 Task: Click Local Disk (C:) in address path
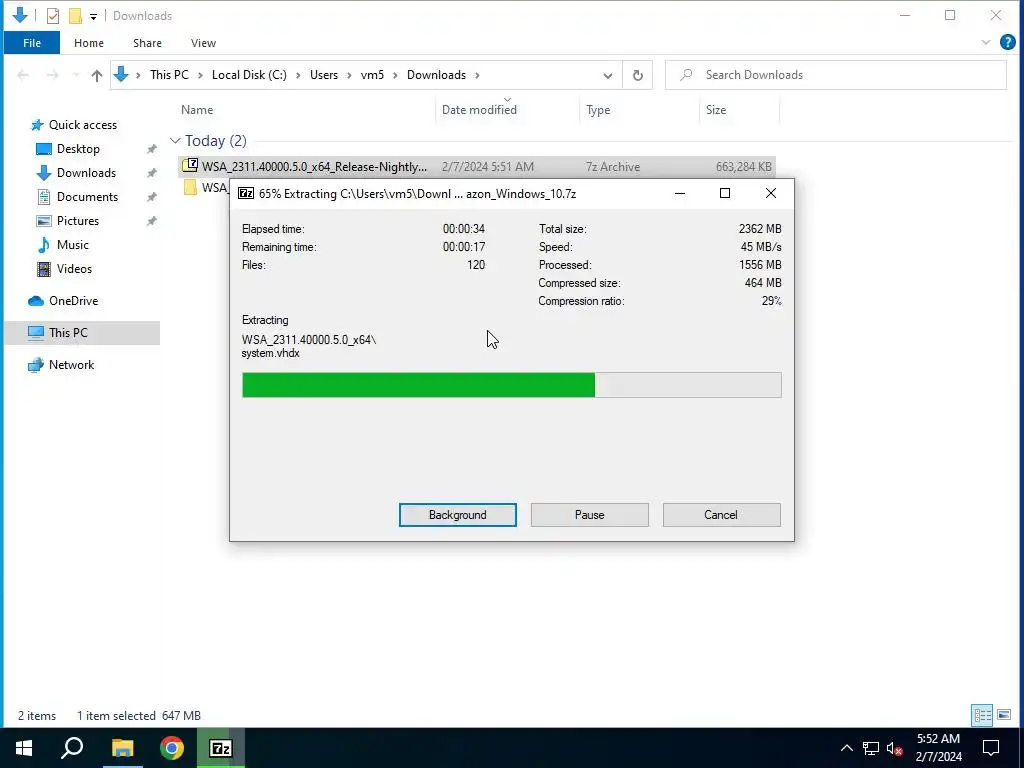point(249,75)
